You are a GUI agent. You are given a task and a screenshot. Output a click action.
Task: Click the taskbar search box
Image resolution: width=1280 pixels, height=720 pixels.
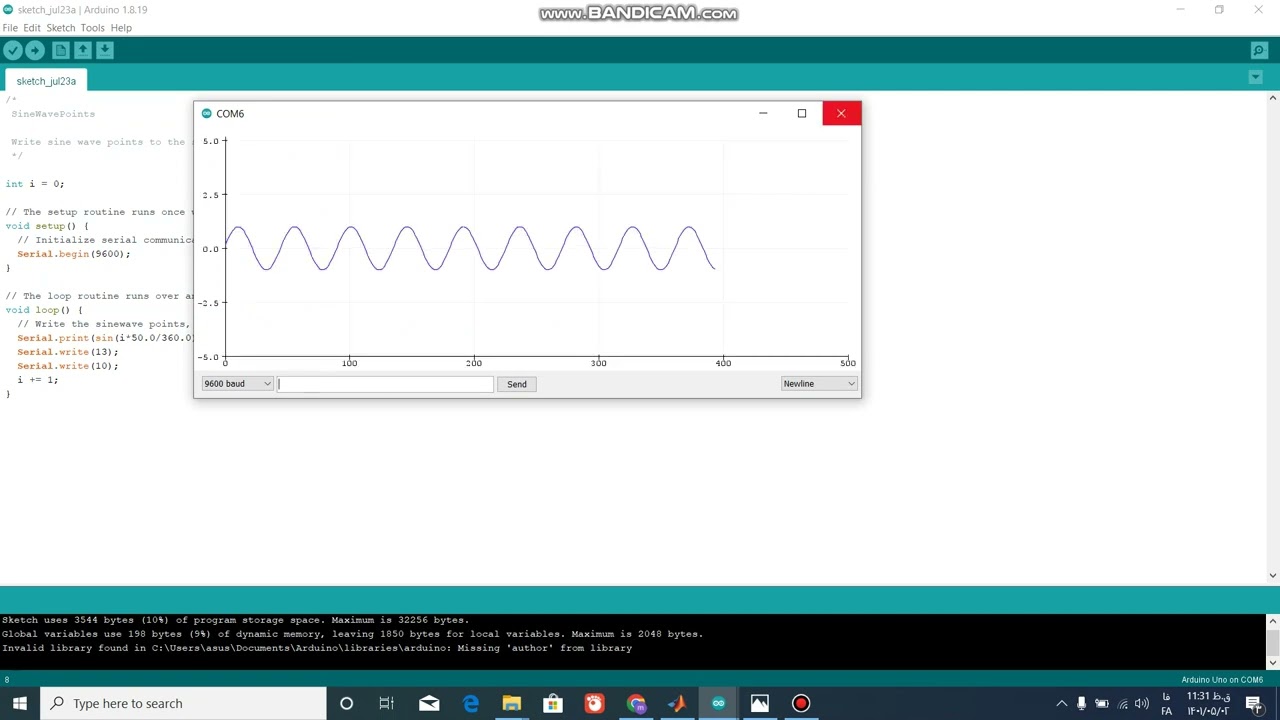(x=184, y=704)
